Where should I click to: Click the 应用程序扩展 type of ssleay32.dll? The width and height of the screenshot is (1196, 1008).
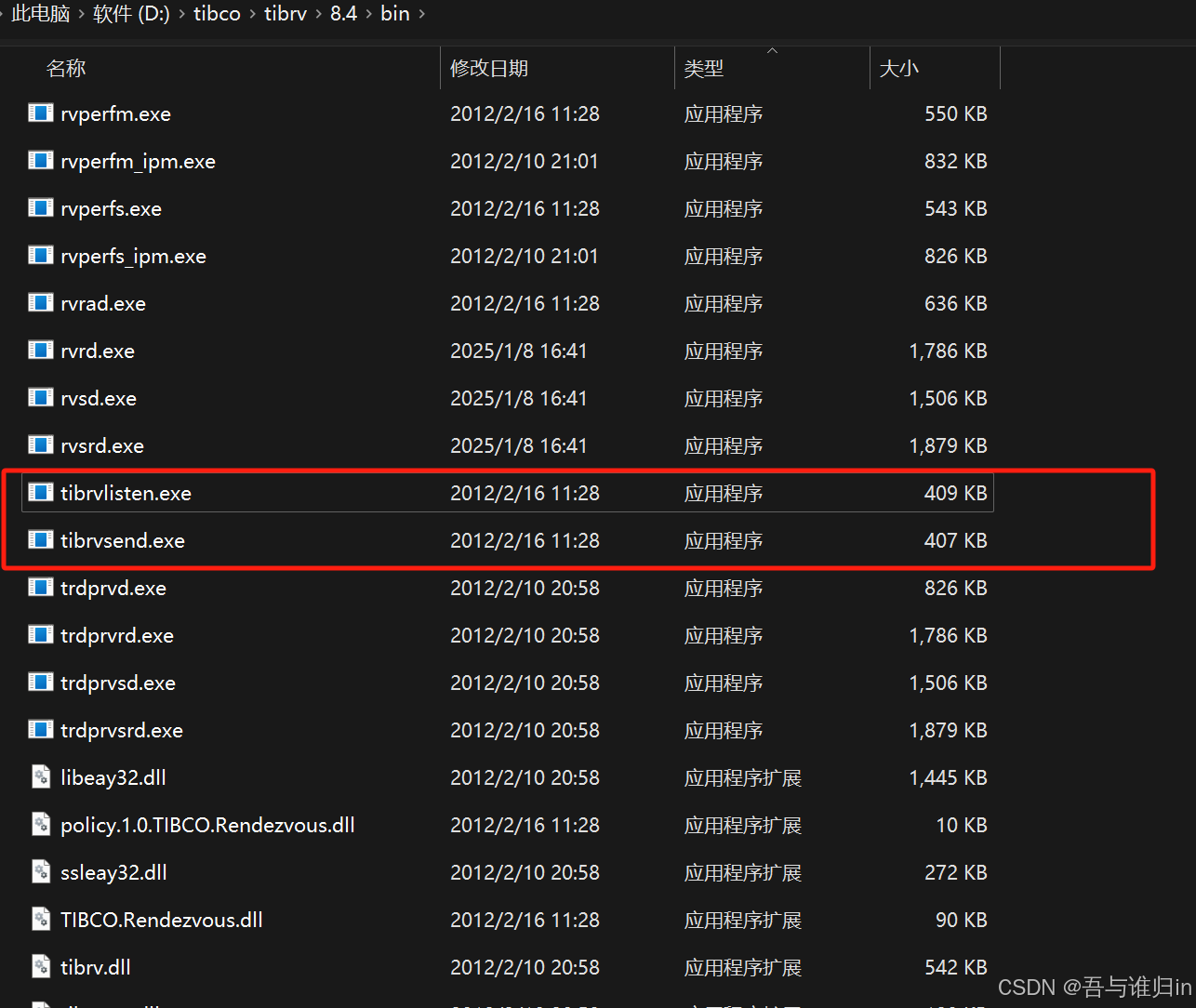[743, 872]
